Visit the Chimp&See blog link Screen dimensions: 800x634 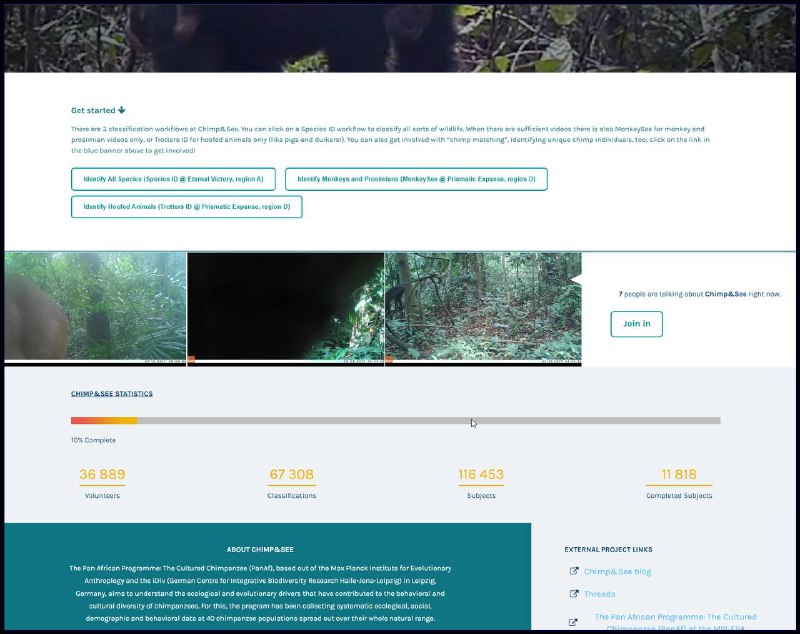pyautogui.click(x=617, y=571)
